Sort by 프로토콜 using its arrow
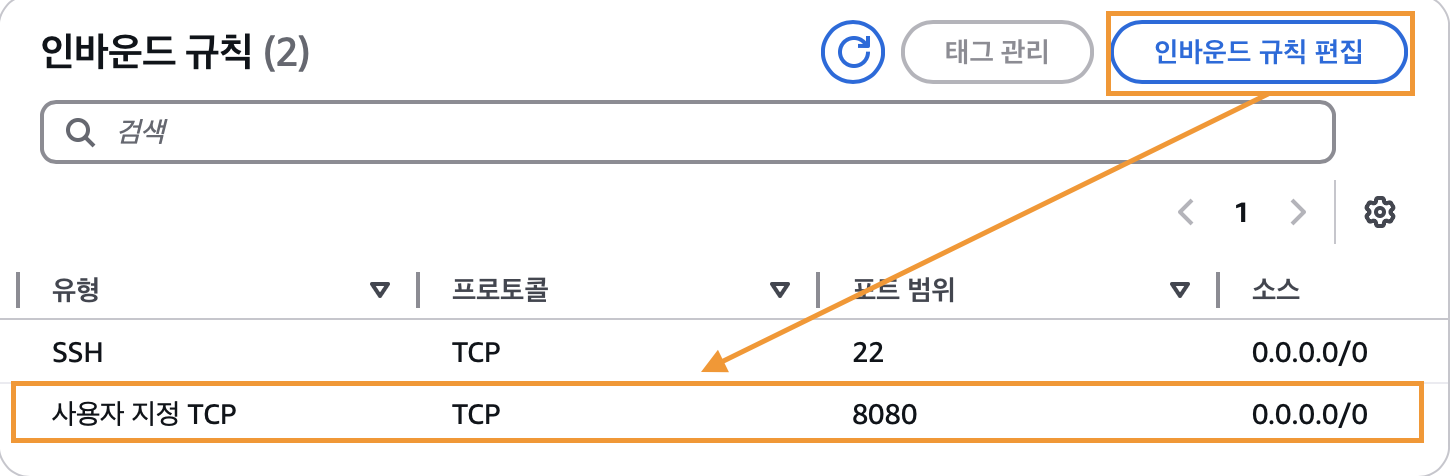The width and height of the screenshot is (1454, 476). tap(780, 291)
